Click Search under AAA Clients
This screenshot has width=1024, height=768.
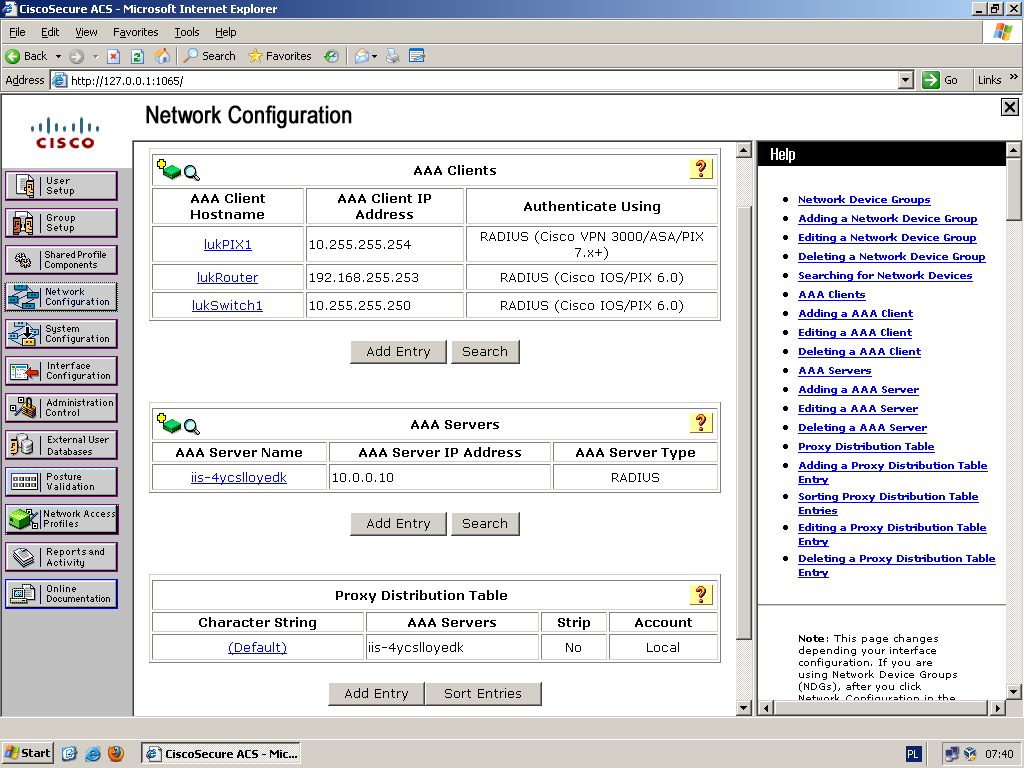coord(485,351)
